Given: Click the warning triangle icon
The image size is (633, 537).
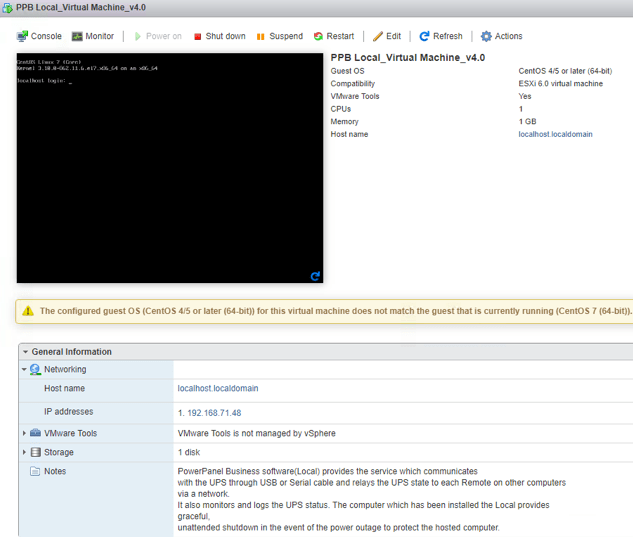Looking at the screenshot, I should tap(28, 311).
